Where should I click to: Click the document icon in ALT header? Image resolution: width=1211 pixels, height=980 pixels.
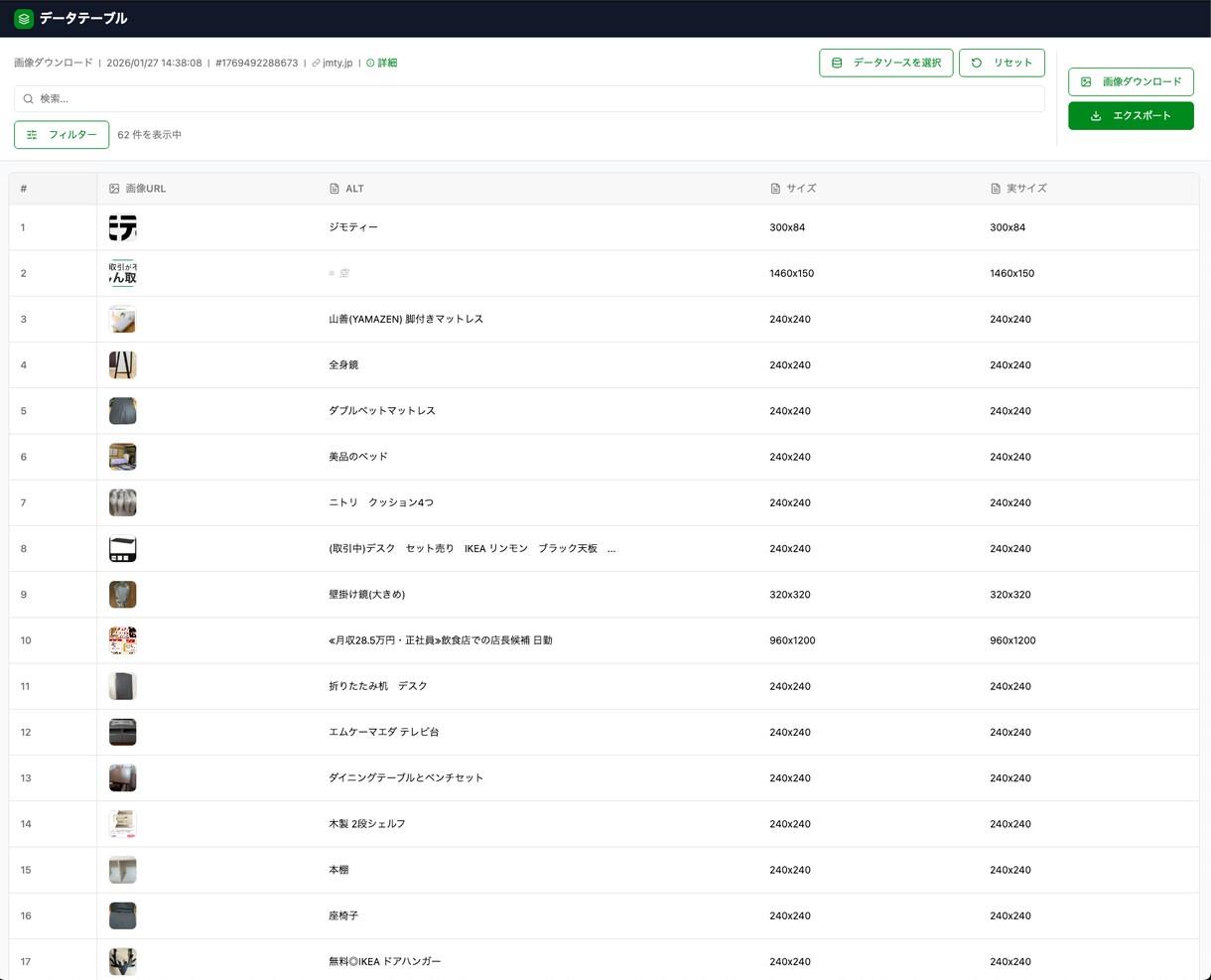(x=335, y=189)
